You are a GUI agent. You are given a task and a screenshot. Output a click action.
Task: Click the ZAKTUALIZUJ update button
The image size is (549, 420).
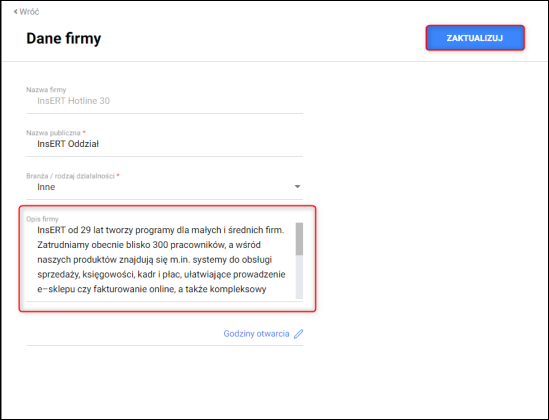pyautogui.click(x=475, y=38)
